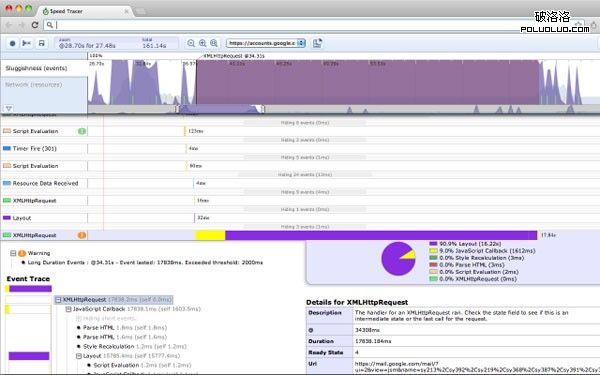
Task: Click the orange warning badge on XMLHttpRequest row
Action: pos(82,235)
